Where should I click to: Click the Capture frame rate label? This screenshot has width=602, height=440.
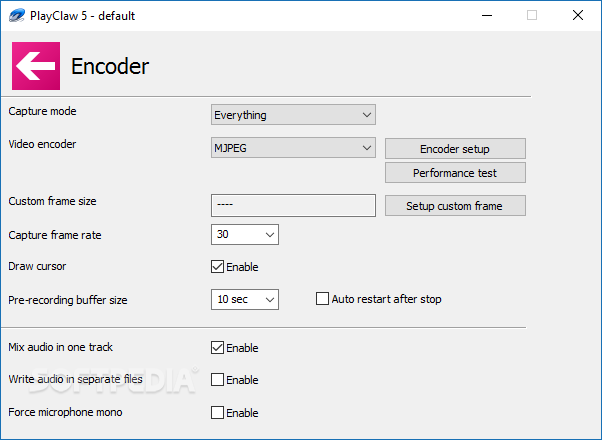[x=55, y=235]
